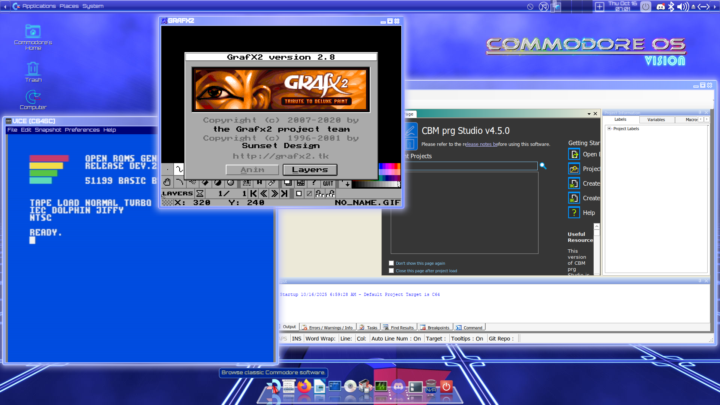Open the start page dropdown arrow in CBM prg Studio
720x405 pixels.
tap(589, 113)
